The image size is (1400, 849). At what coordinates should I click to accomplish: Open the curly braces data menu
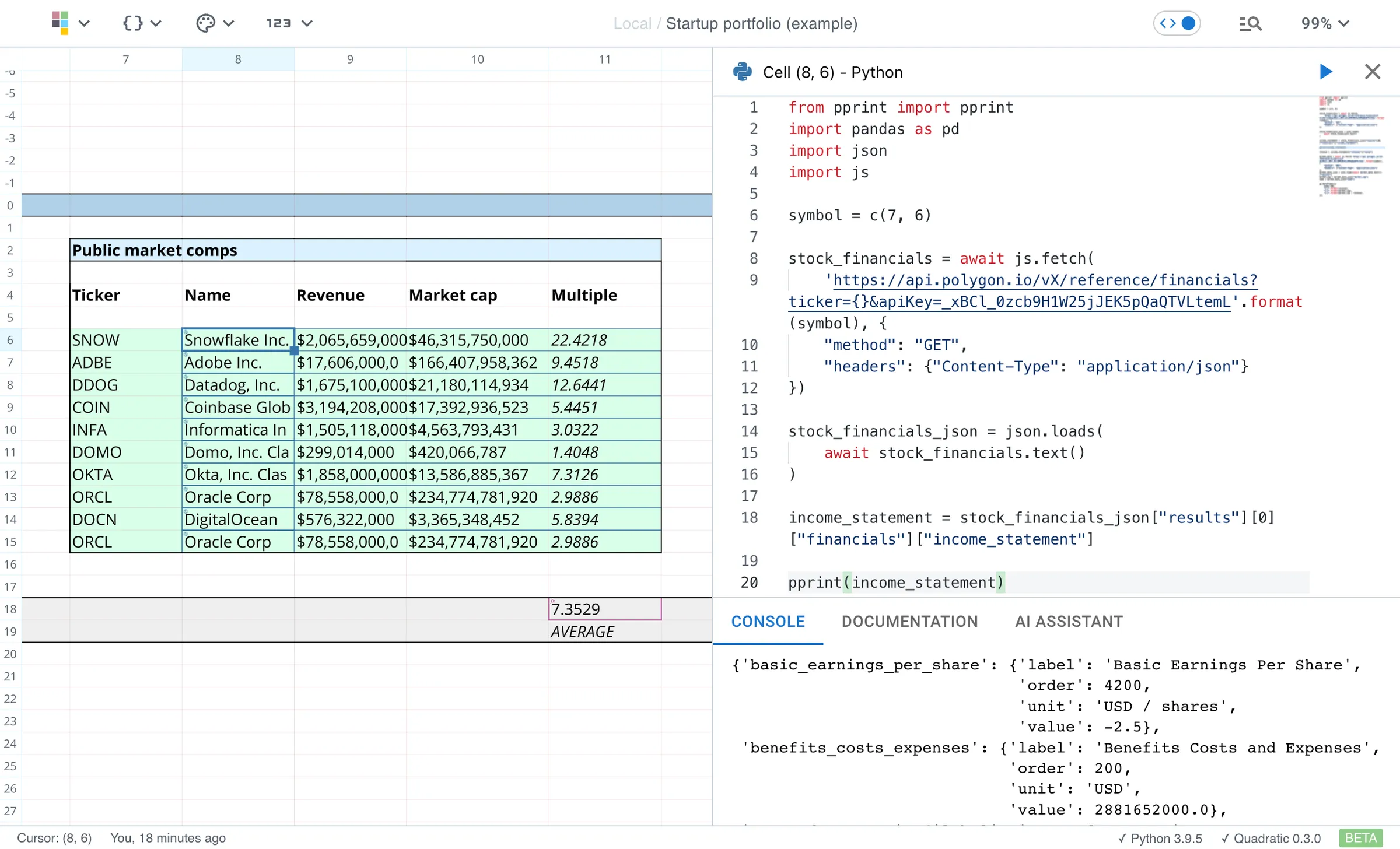pos(134,23)
